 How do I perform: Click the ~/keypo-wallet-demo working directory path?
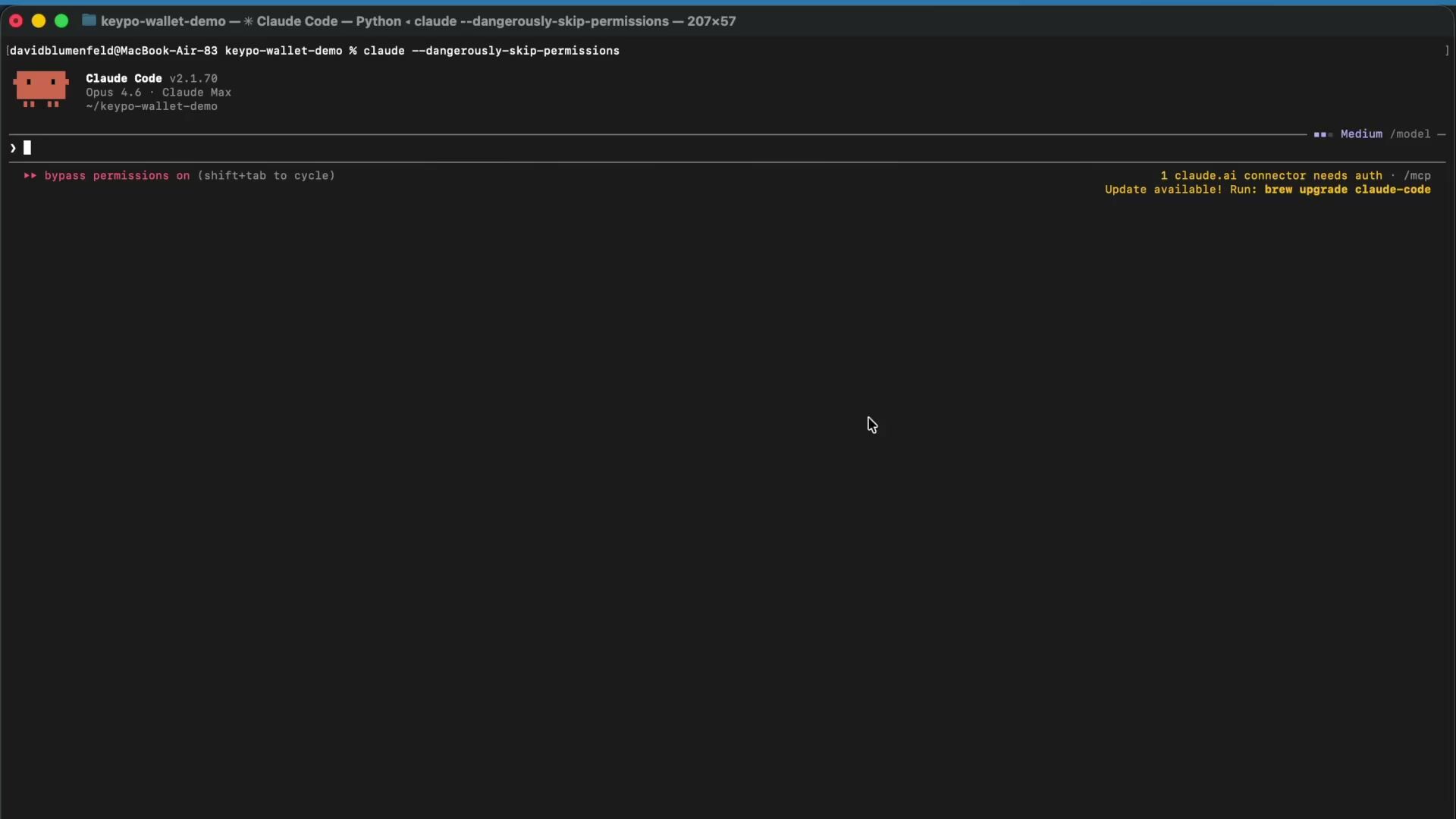coord(152,107)
